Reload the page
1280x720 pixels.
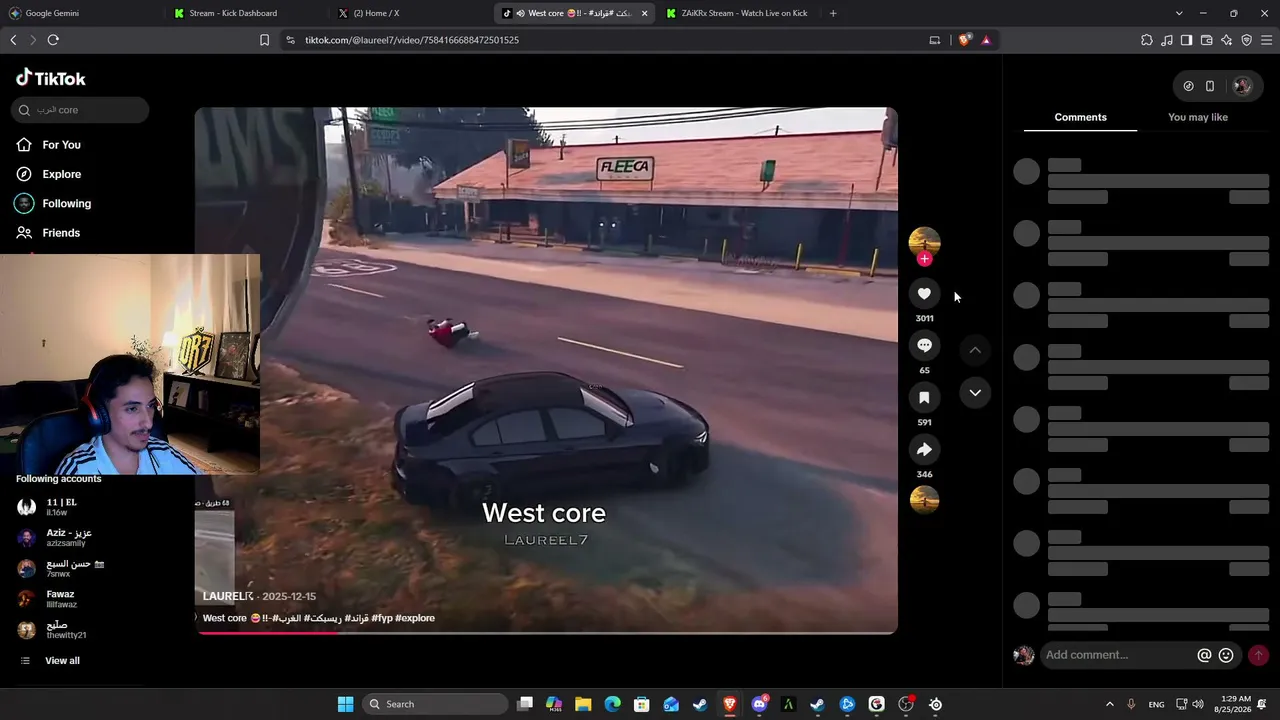[x=53, y=40]
